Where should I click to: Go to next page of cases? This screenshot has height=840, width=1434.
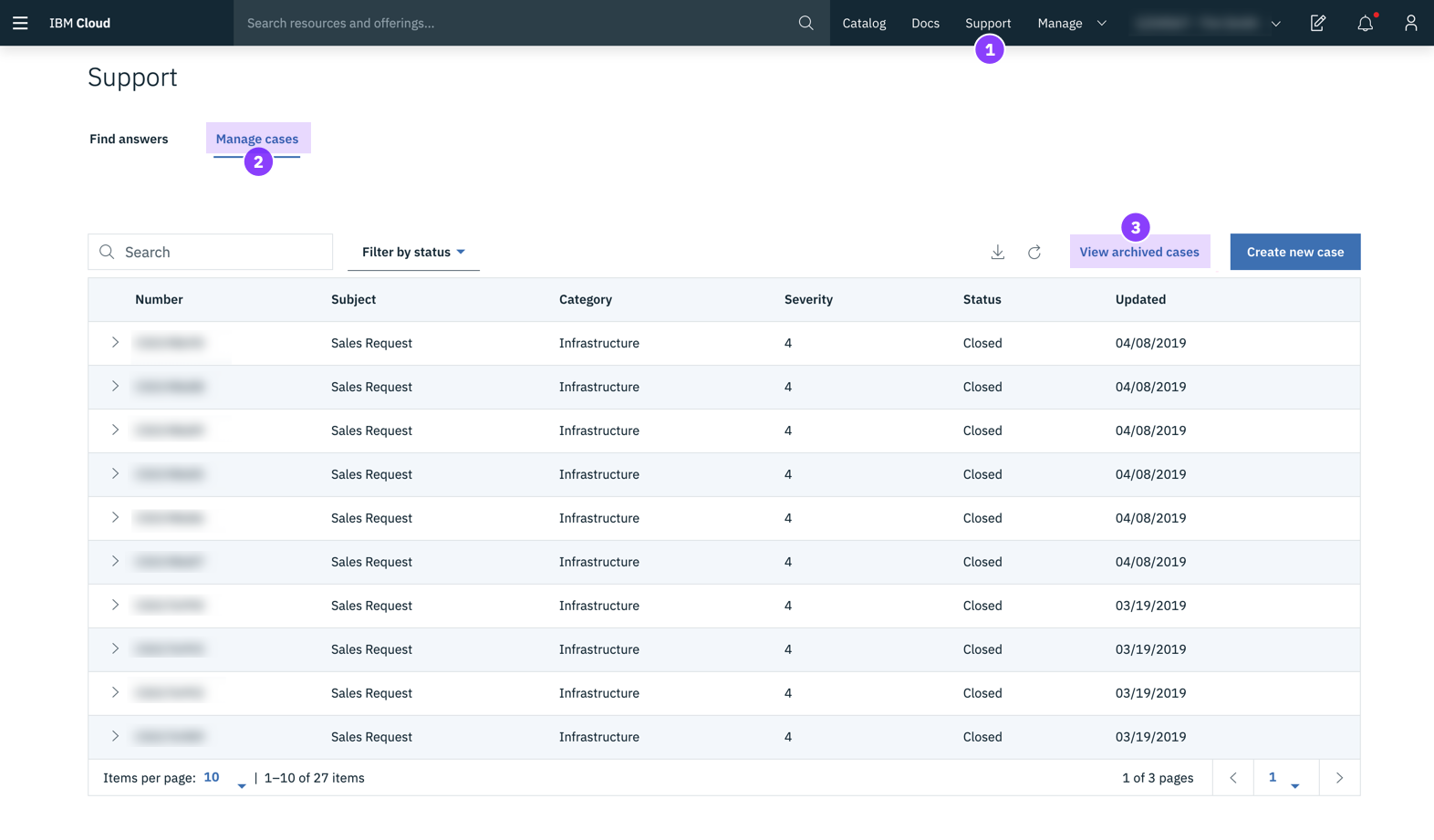click(x=1339, y=778)
